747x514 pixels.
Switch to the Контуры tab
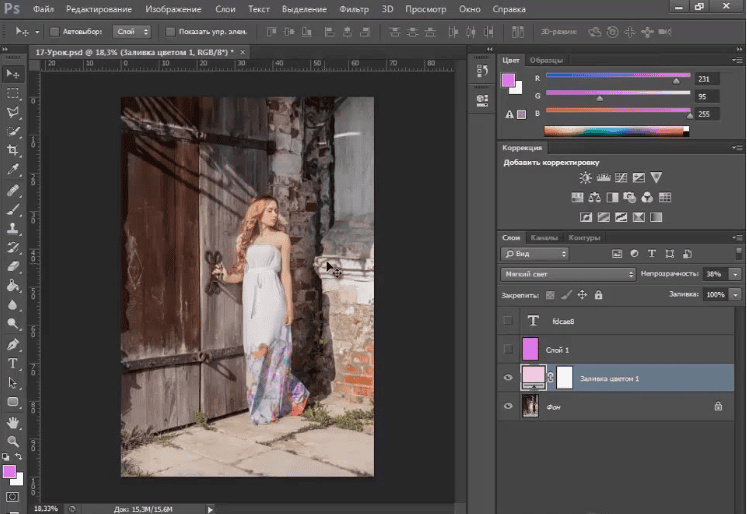(584, 238)
